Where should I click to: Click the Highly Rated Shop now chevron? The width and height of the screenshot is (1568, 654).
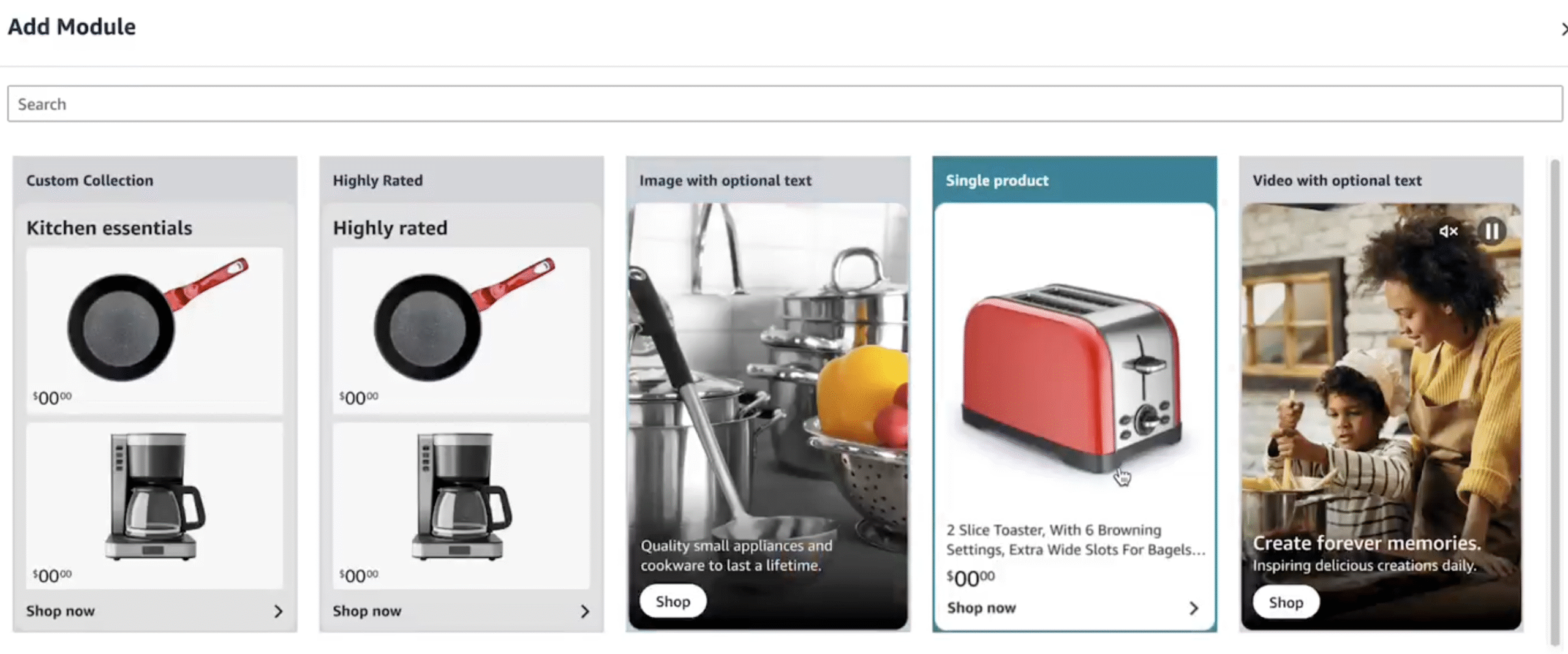[585, 611]
